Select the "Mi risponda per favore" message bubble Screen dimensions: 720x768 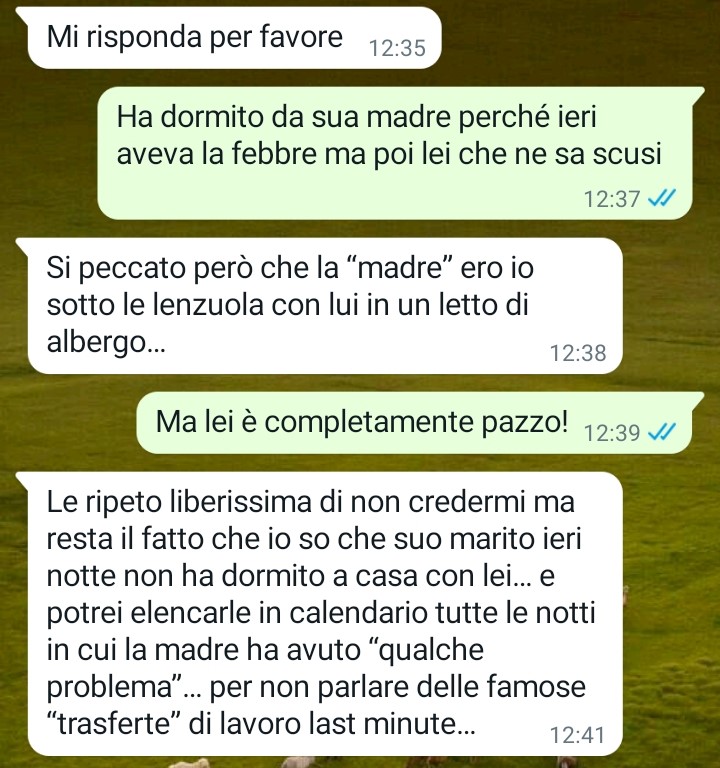pos(234,37)
